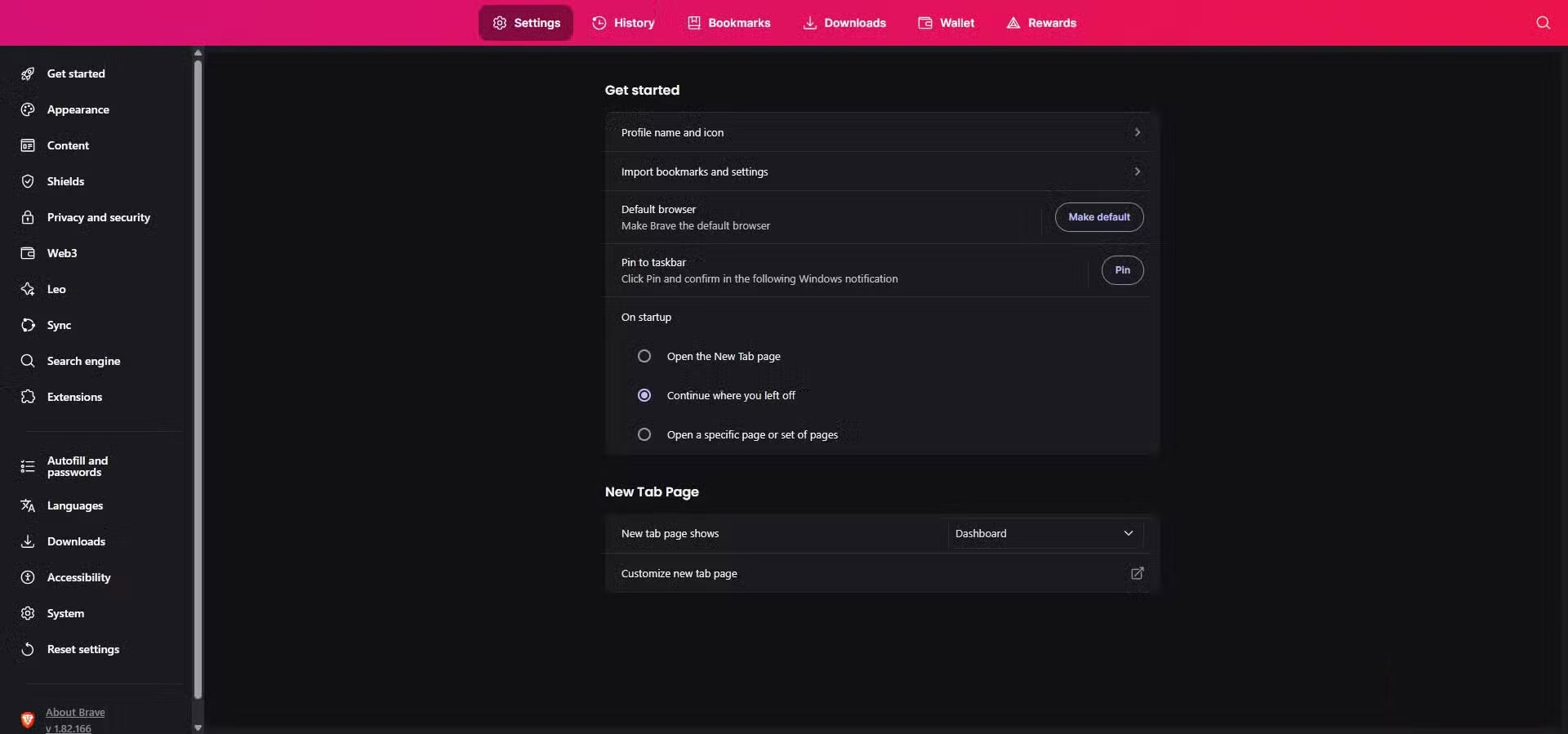Click the Web3 wallet sidebar icon
Viewport: 1568px width, 734px height.
[28, 253]
